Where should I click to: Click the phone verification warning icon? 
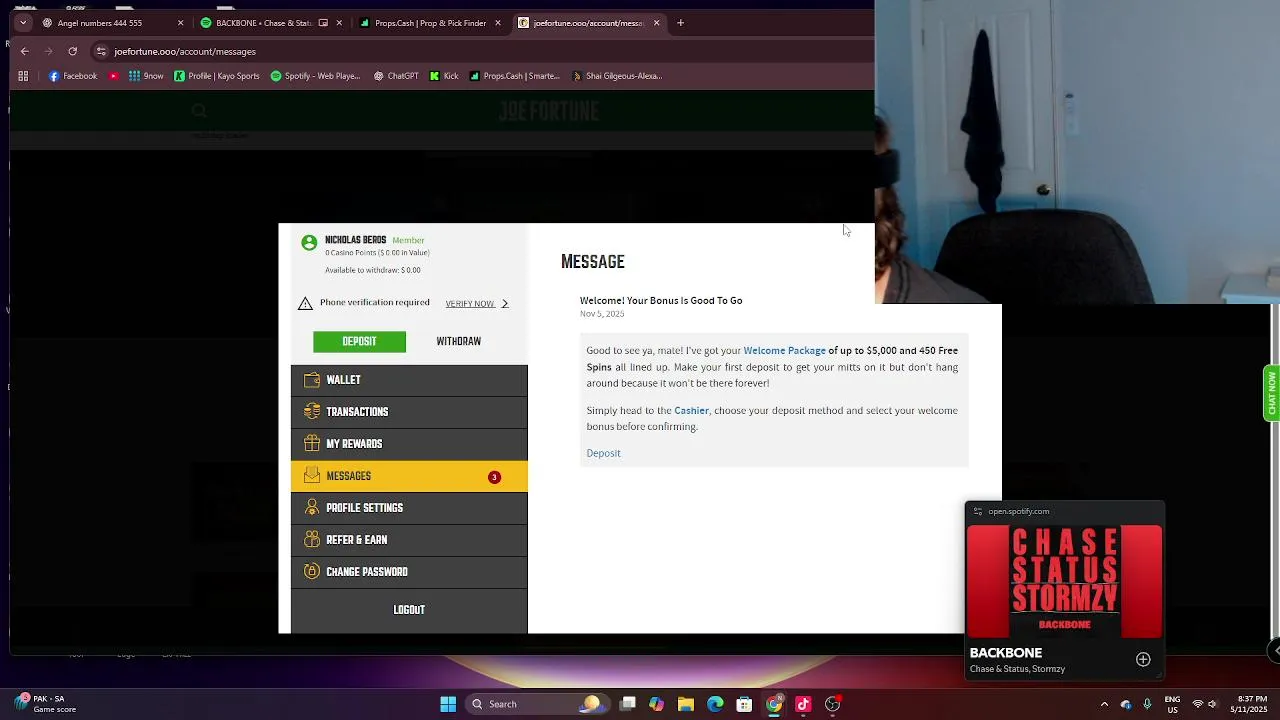coord(306,303)
